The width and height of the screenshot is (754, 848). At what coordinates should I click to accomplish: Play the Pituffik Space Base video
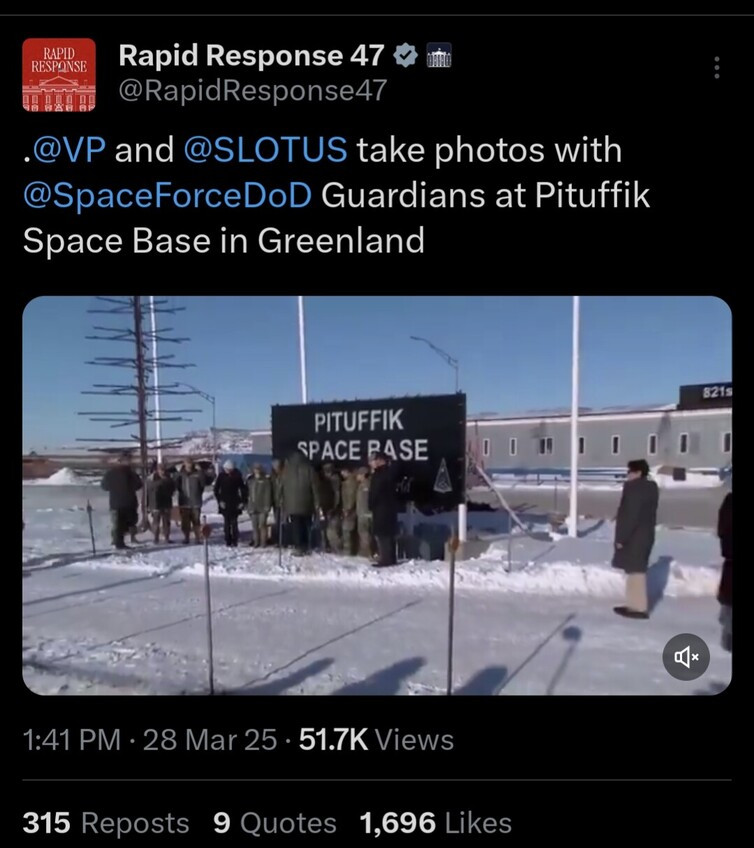(377, 495)
